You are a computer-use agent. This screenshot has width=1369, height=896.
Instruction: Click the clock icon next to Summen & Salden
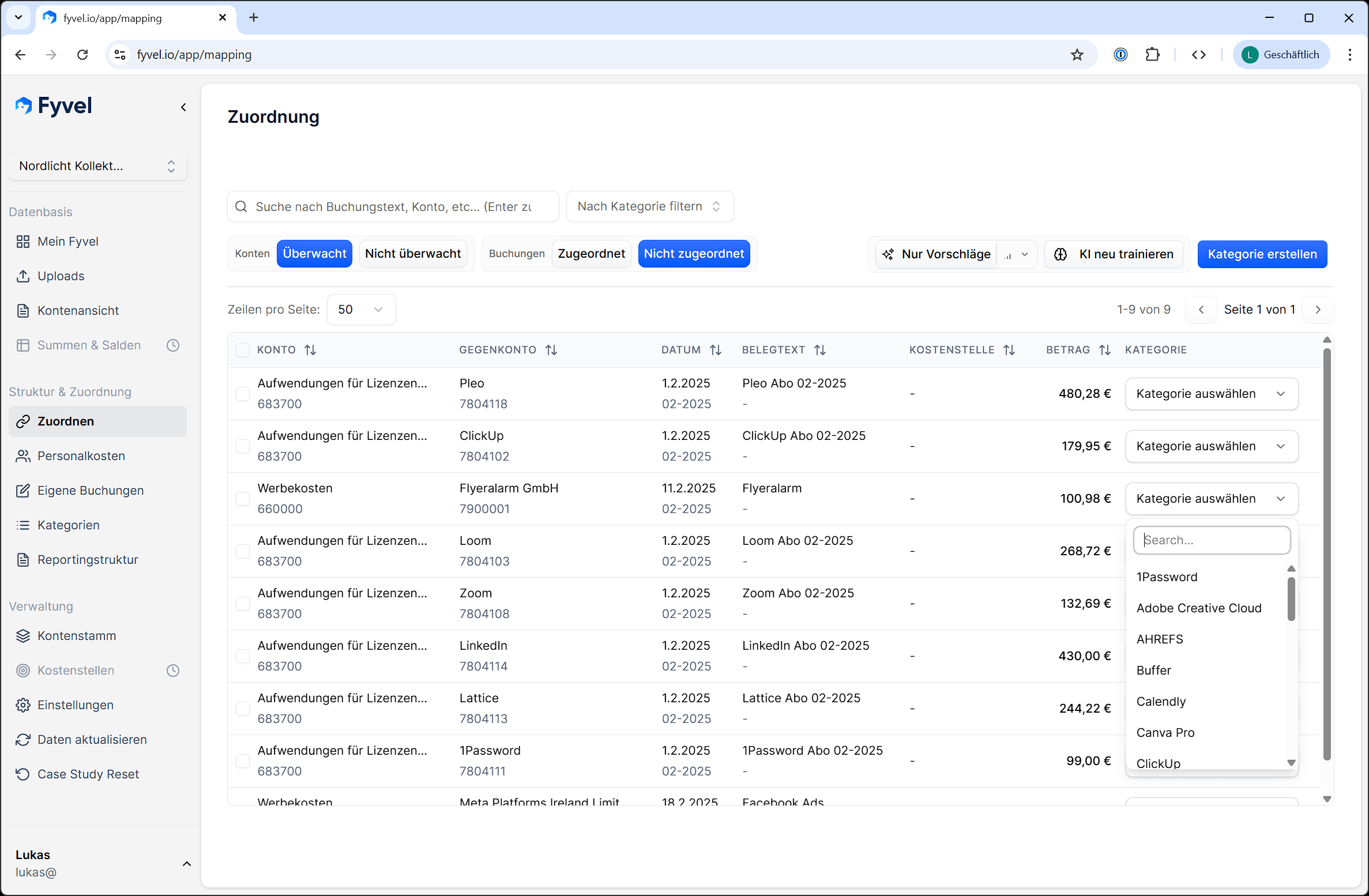(x=173, y=345)
